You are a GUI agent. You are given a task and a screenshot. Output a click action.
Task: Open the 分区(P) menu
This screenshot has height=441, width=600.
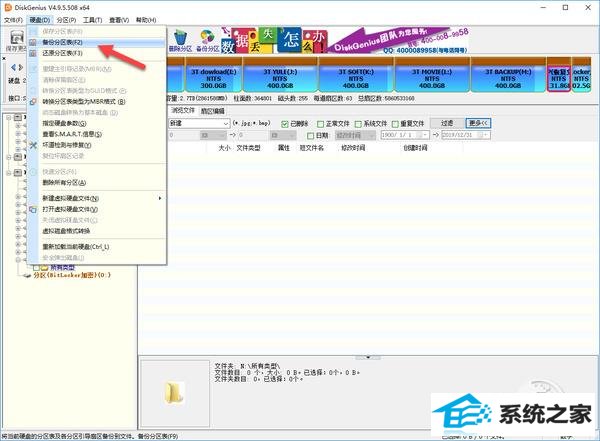(x=66, y=20)
